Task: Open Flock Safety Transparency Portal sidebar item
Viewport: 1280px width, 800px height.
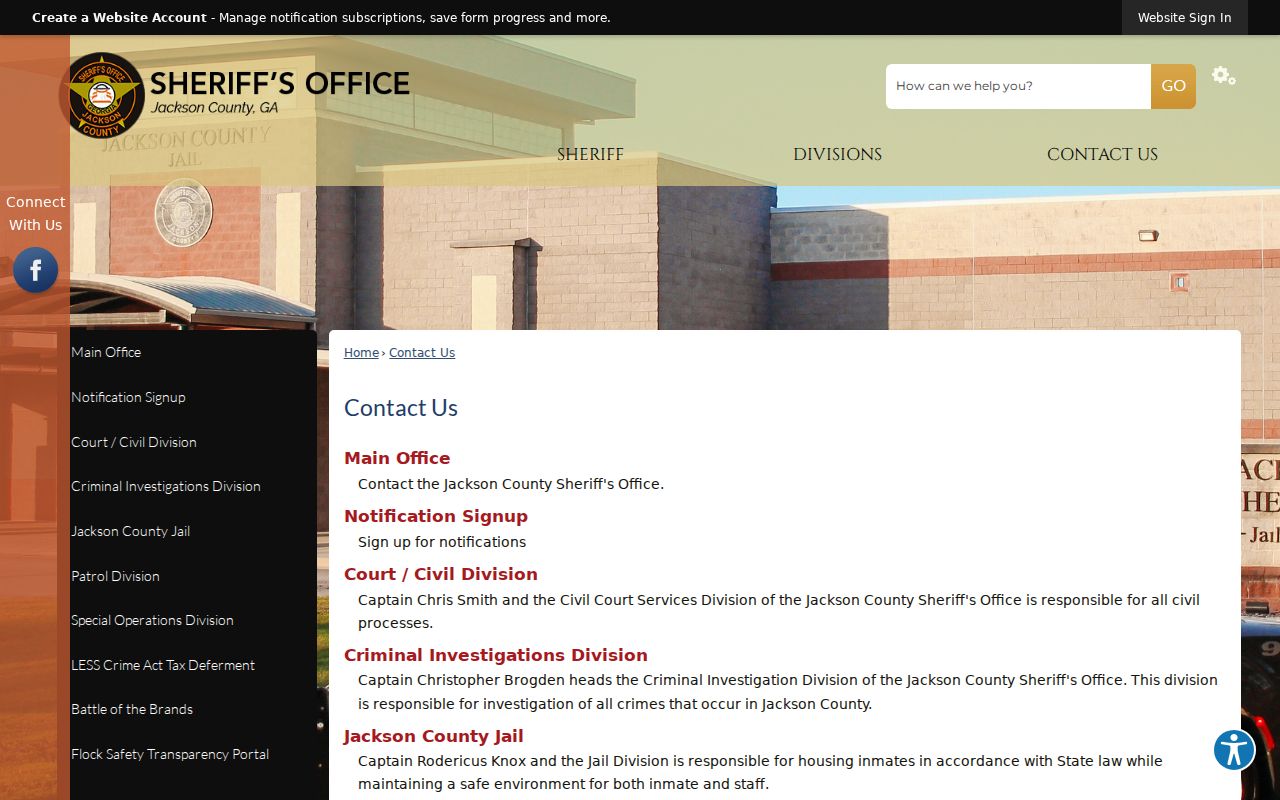Action: click(x=170, y=754)
